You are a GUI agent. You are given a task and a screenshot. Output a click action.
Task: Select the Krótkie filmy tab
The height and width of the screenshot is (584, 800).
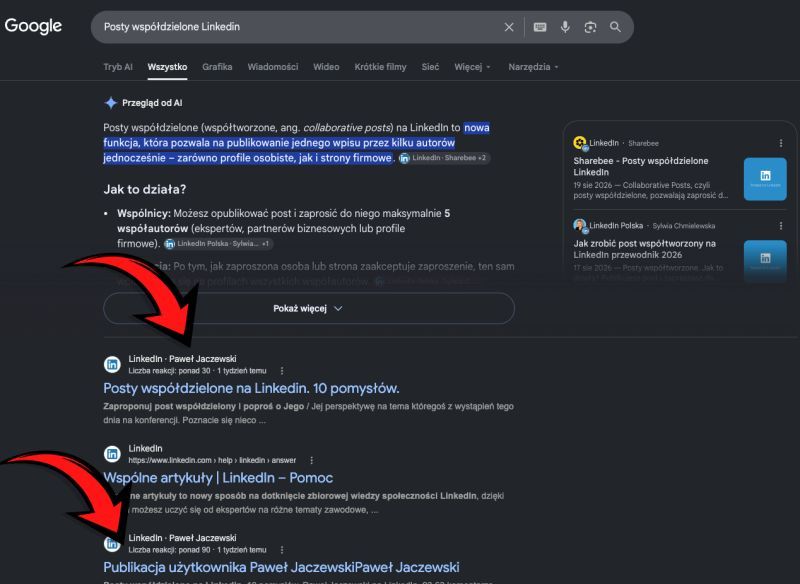coord(380,67)
